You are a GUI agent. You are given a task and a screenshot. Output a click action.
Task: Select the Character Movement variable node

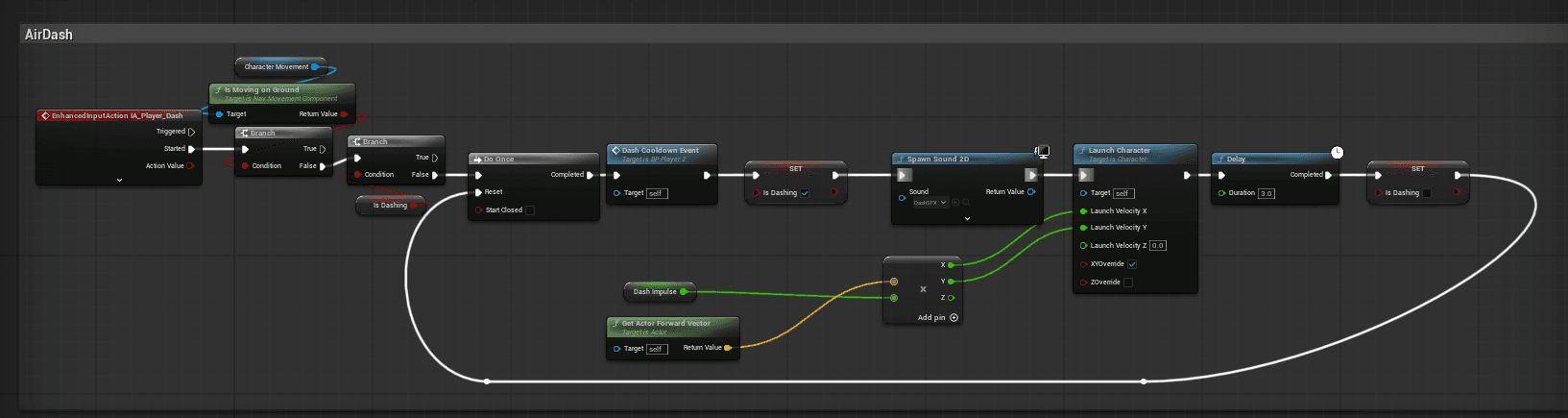280,67
